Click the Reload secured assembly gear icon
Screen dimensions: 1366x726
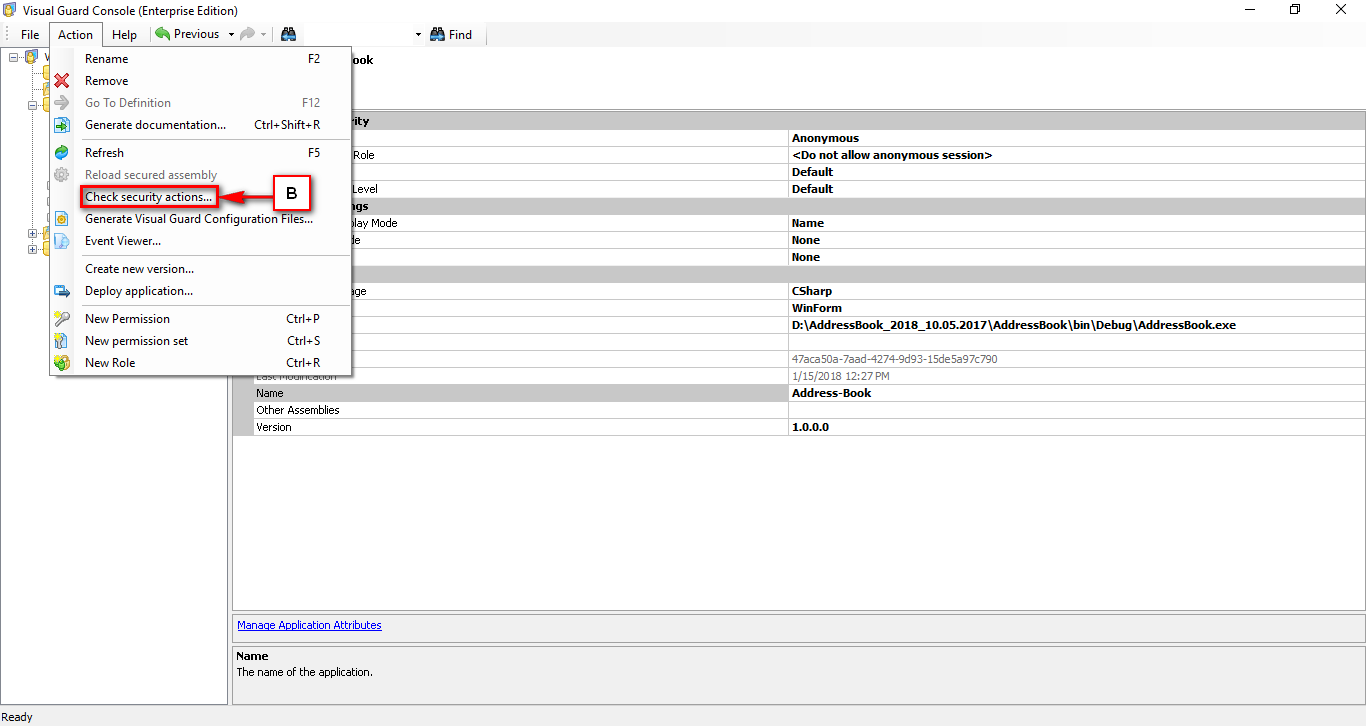point(62,175)
